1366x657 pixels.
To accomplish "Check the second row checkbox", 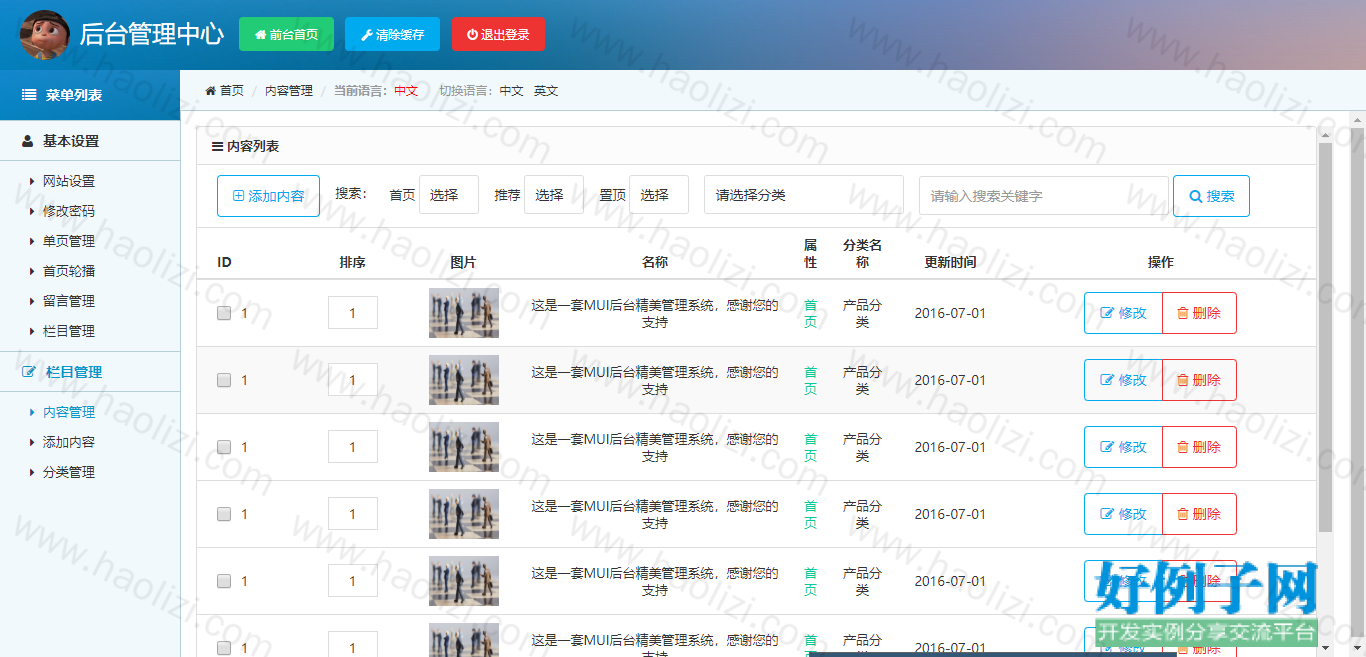I will tap(224, 380).
